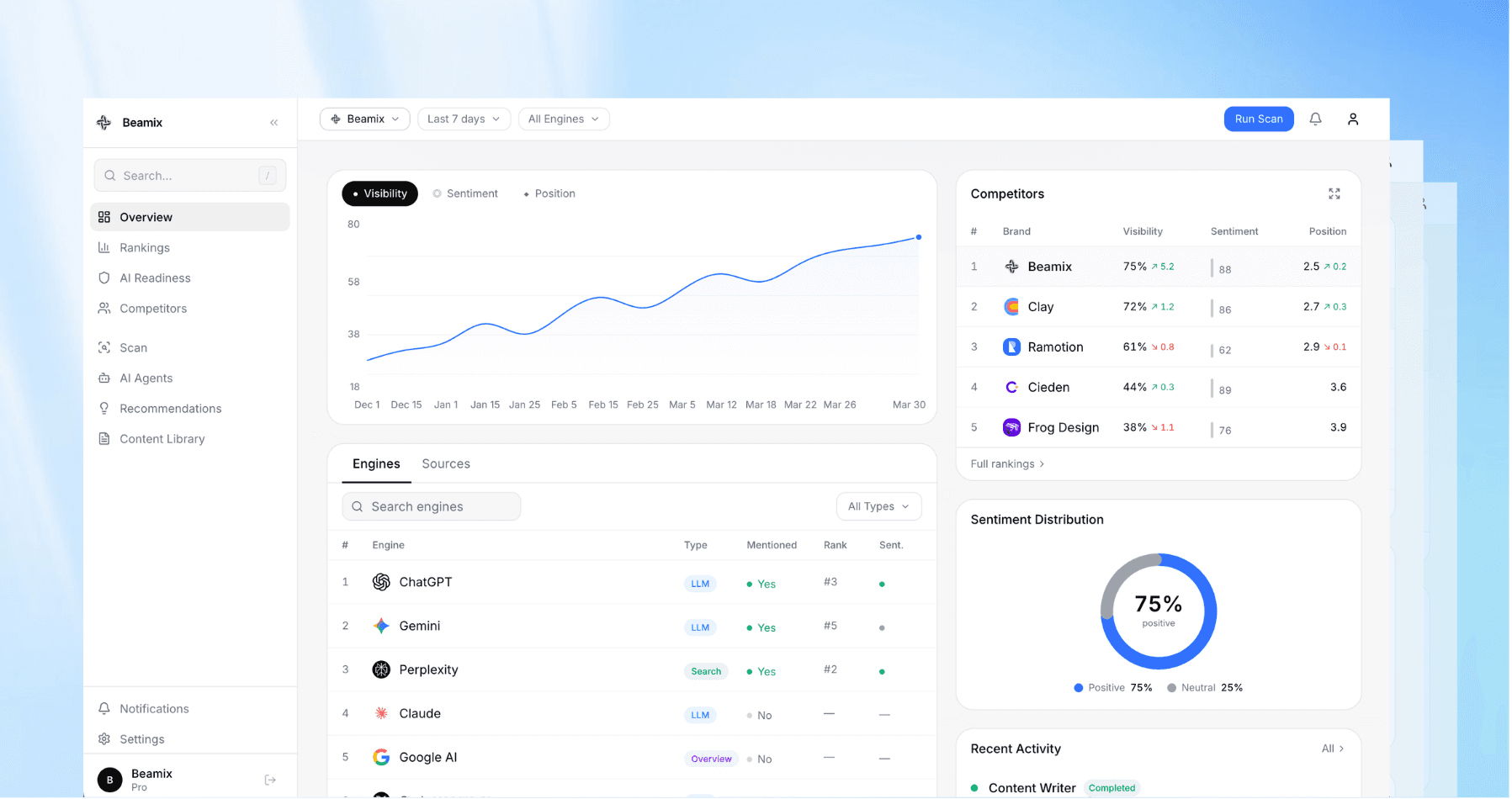Viewport: 1512px width, 799px height.
Task: Click the Neutral legend gray dot
Action: pos(1173,689)
